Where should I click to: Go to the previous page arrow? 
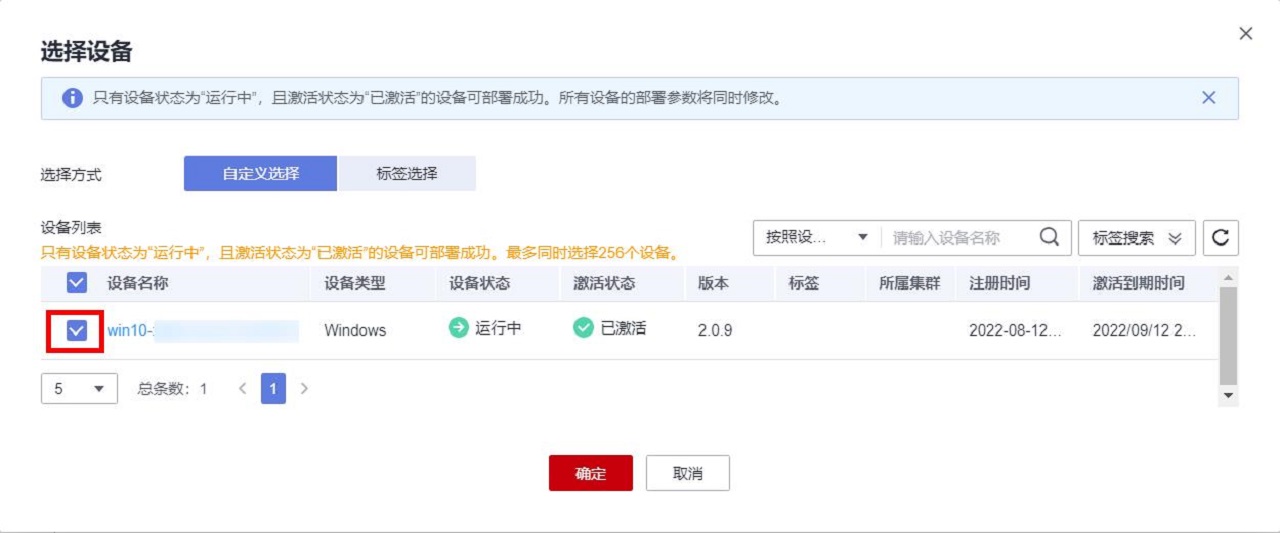click(x=242, y=388)
